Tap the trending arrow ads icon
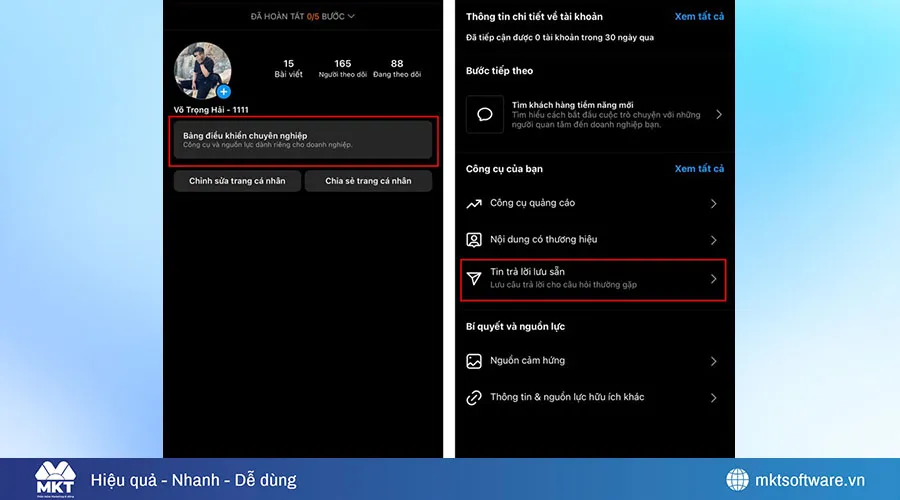Viewport: 900px width, 500px height. coord(474,204)
